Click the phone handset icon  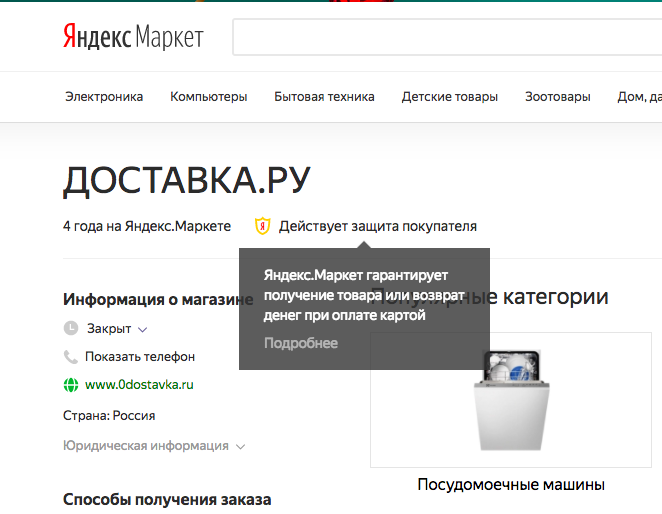pos(71,357)
